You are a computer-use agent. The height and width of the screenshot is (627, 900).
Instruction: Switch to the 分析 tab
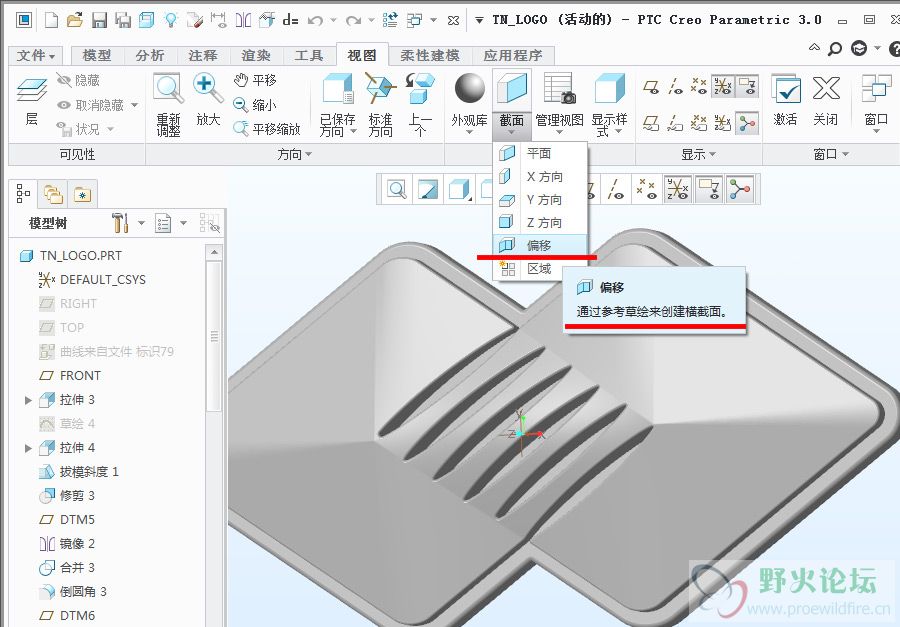[x=150, y=56]
